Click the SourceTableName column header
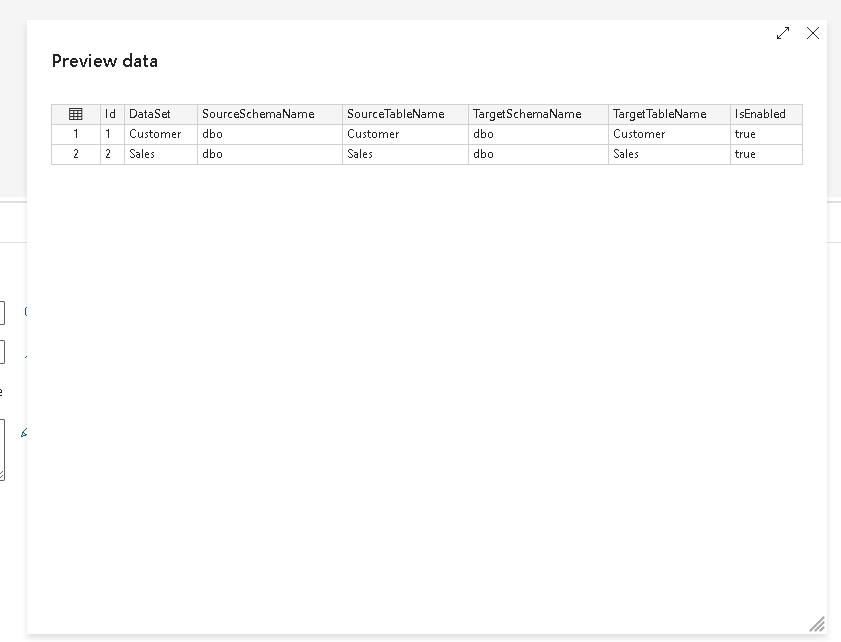The height and width of the screenshot is (642, 841). click(x=395, y=114)
